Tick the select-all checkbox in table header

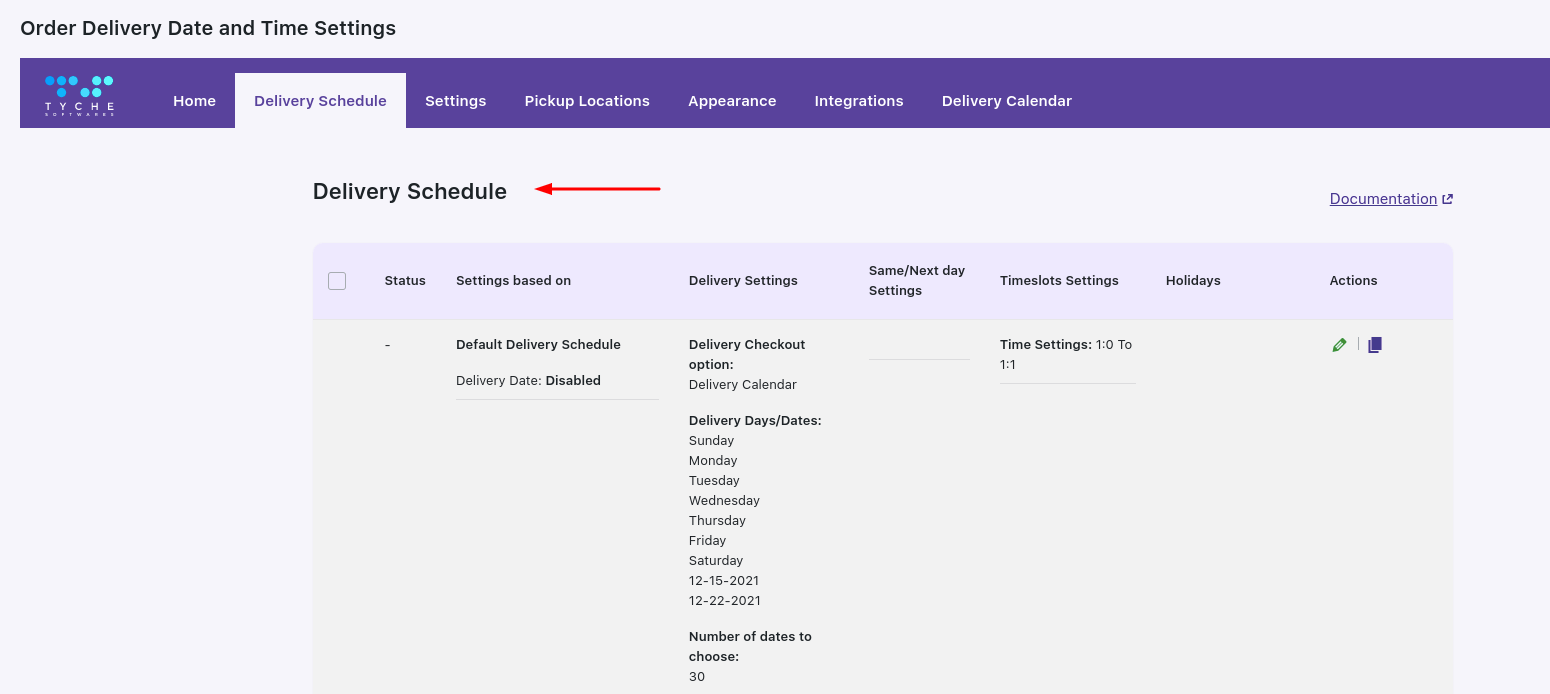[337, 281]
